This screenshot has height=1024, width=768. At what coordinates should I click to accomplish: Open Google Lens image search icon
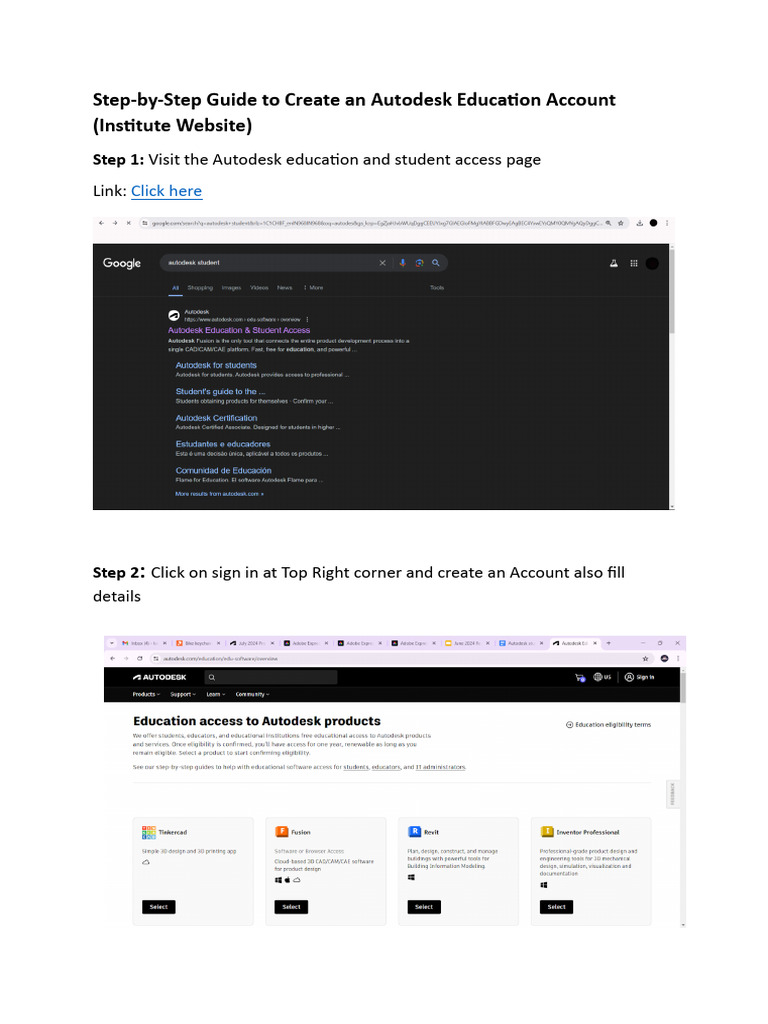(x=419, y=263)
